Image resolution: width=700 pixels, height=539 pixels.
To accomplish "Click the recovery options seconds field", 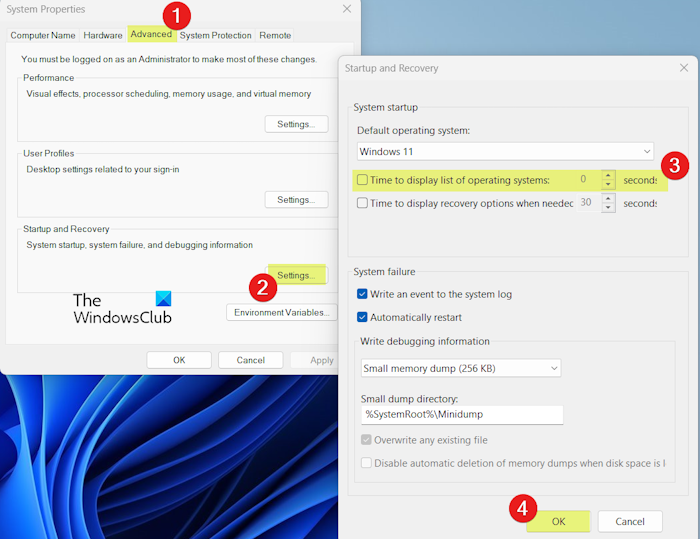I will [588, 203].
